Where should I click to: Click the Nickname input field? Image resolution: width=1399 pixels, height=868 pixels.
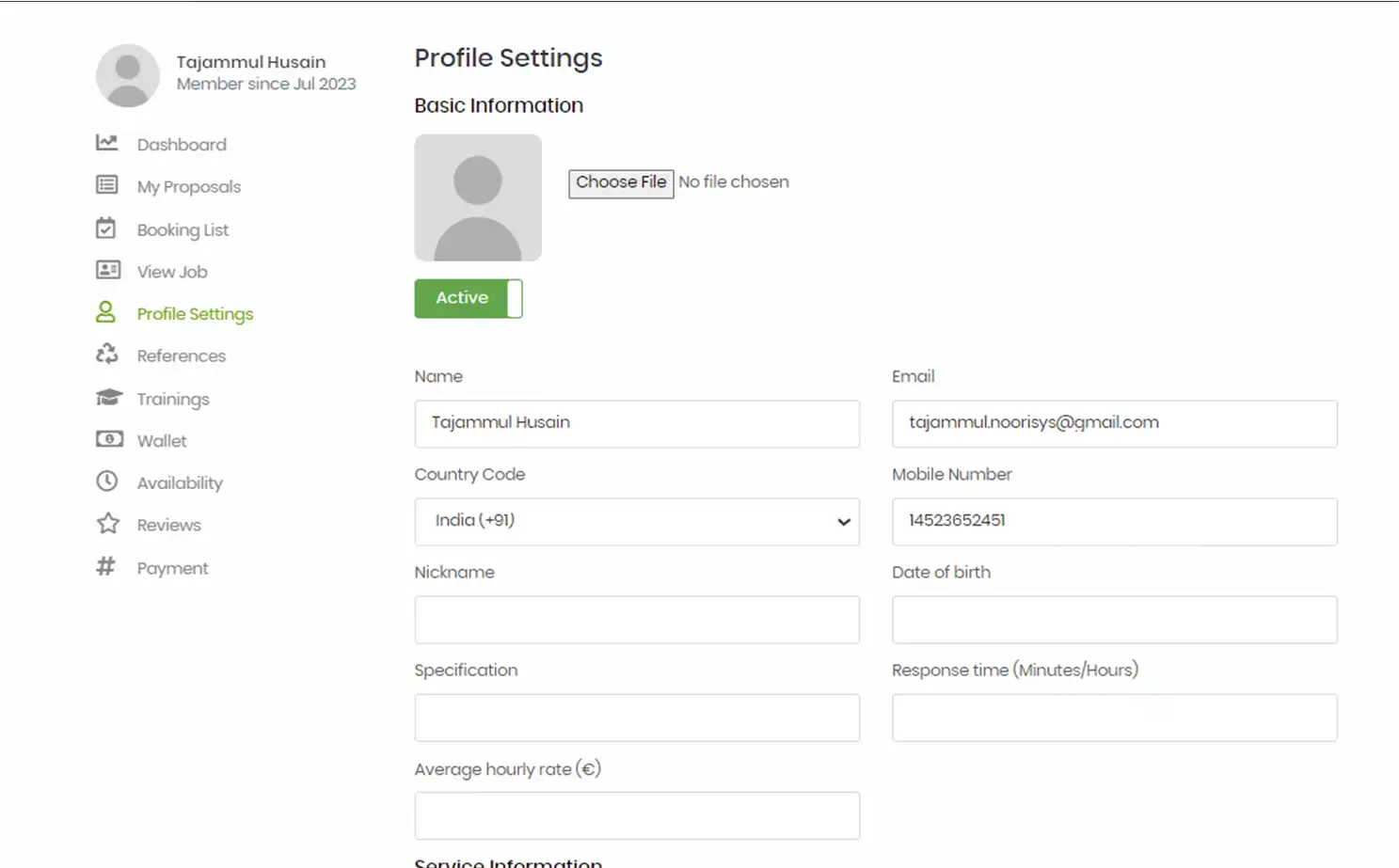[637, 620]
